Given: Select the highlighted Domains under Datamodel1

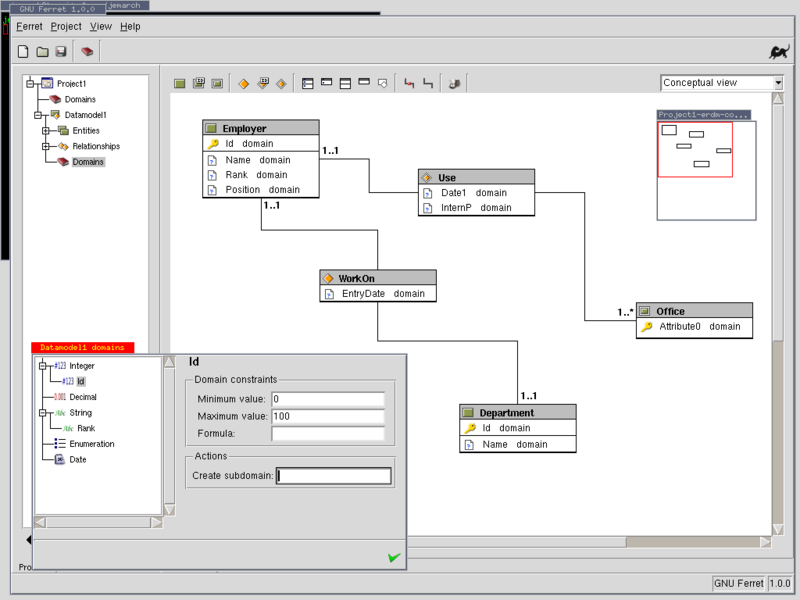Looking at the screenshot, I should pyautogui.click(x=88, y=162).
